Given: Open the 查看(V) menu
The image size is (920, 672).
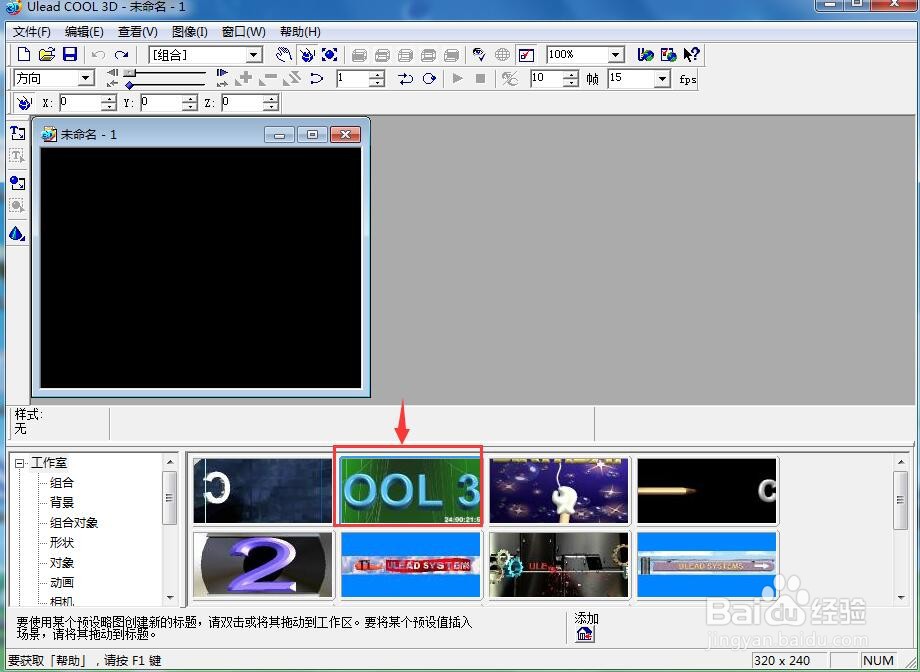Looking at the screenshot, I should (x=138, y=32).
